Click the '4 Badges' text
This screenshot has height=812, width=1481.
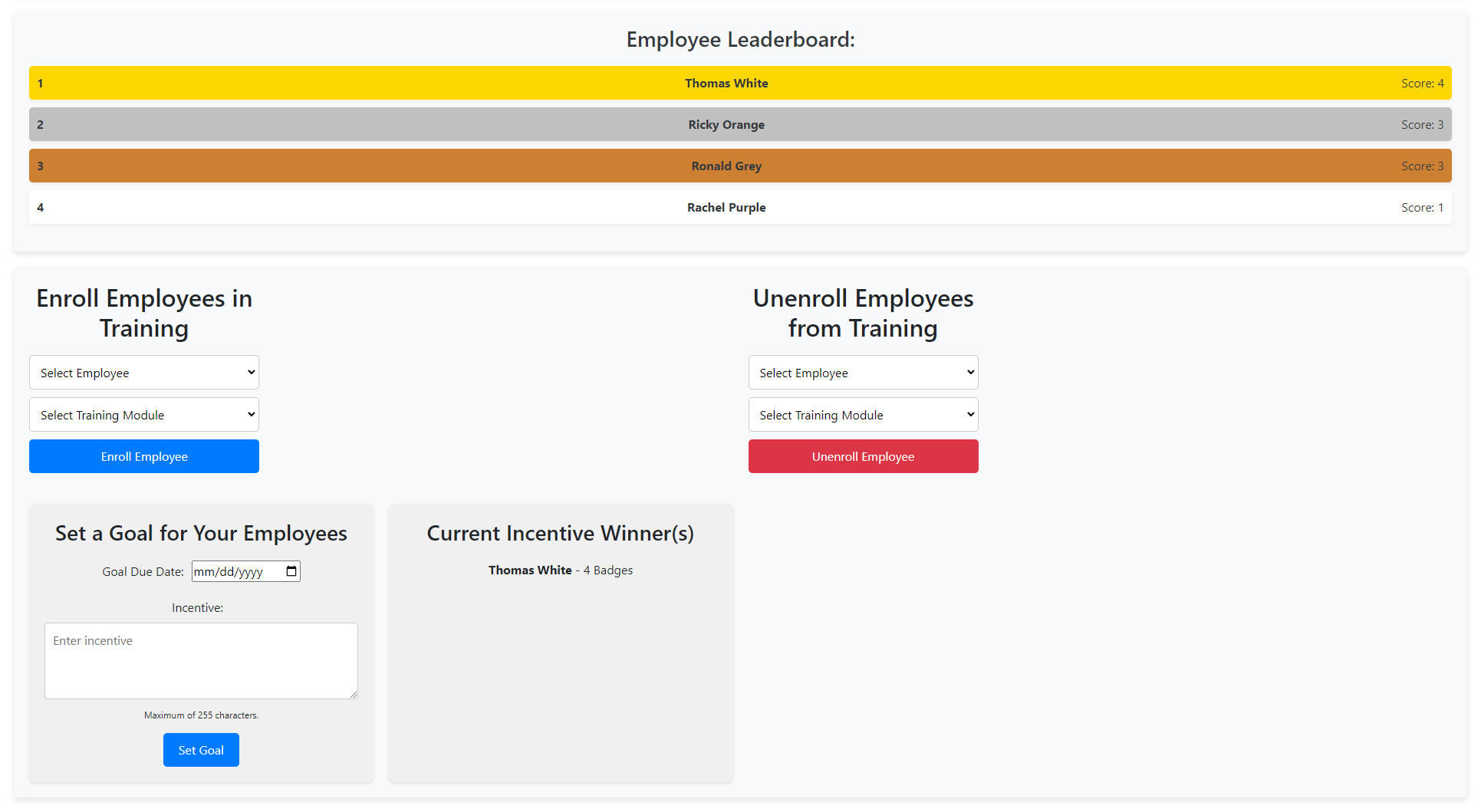[608, 570]
